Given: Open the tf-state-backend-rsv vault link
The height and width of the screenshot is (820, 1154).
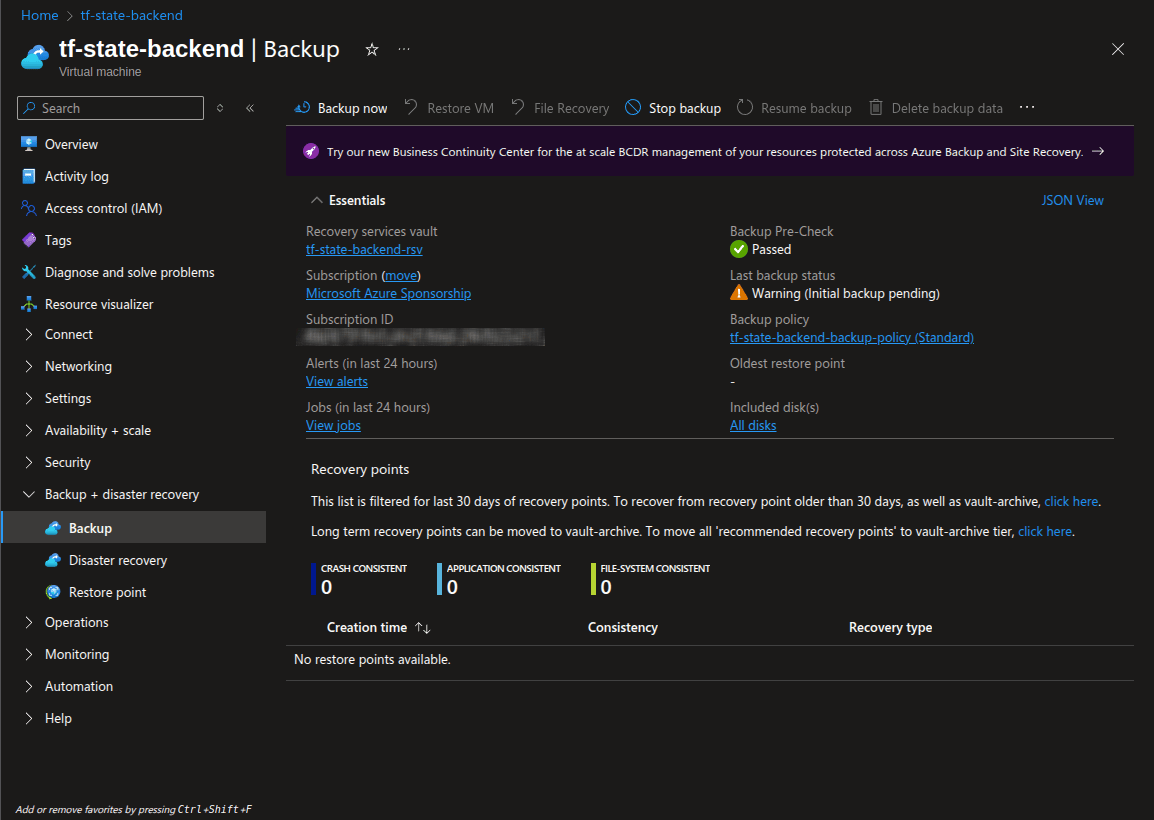Looking at the screenshot, I should [364, 249].
